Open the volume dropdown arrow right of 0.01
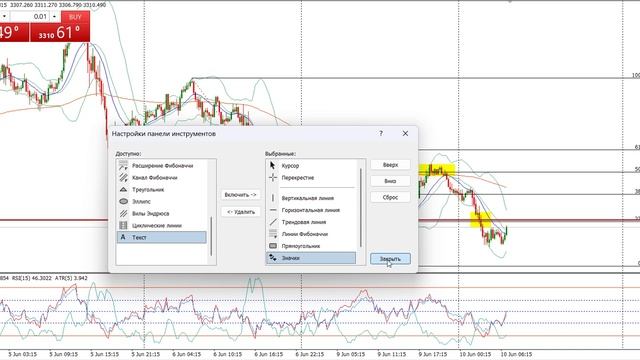 click(54, 17)
